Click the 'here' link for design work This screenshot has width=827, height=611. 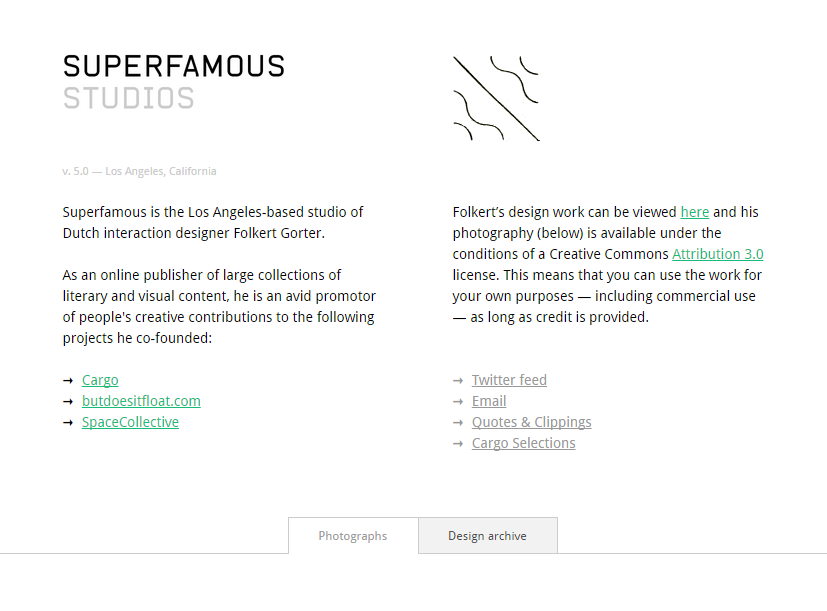pyautogui.click(x=694, y=212)
